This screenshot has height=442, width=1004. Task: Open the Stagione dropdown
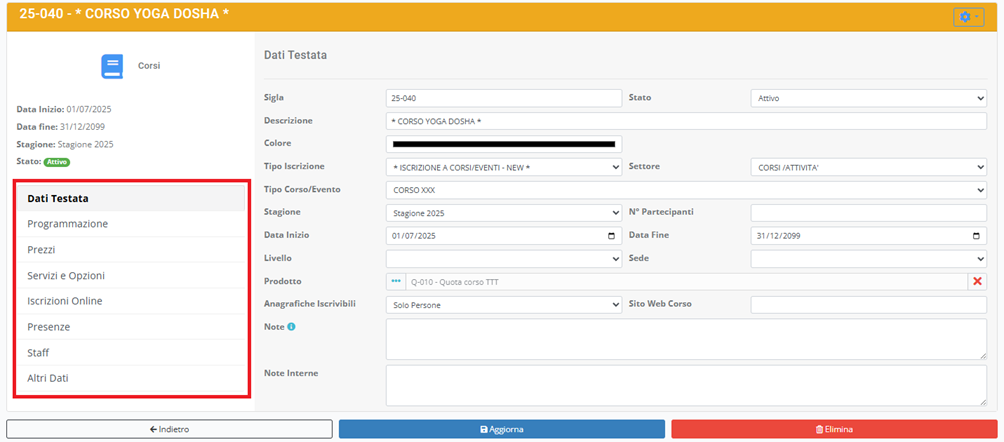[503, 213]
